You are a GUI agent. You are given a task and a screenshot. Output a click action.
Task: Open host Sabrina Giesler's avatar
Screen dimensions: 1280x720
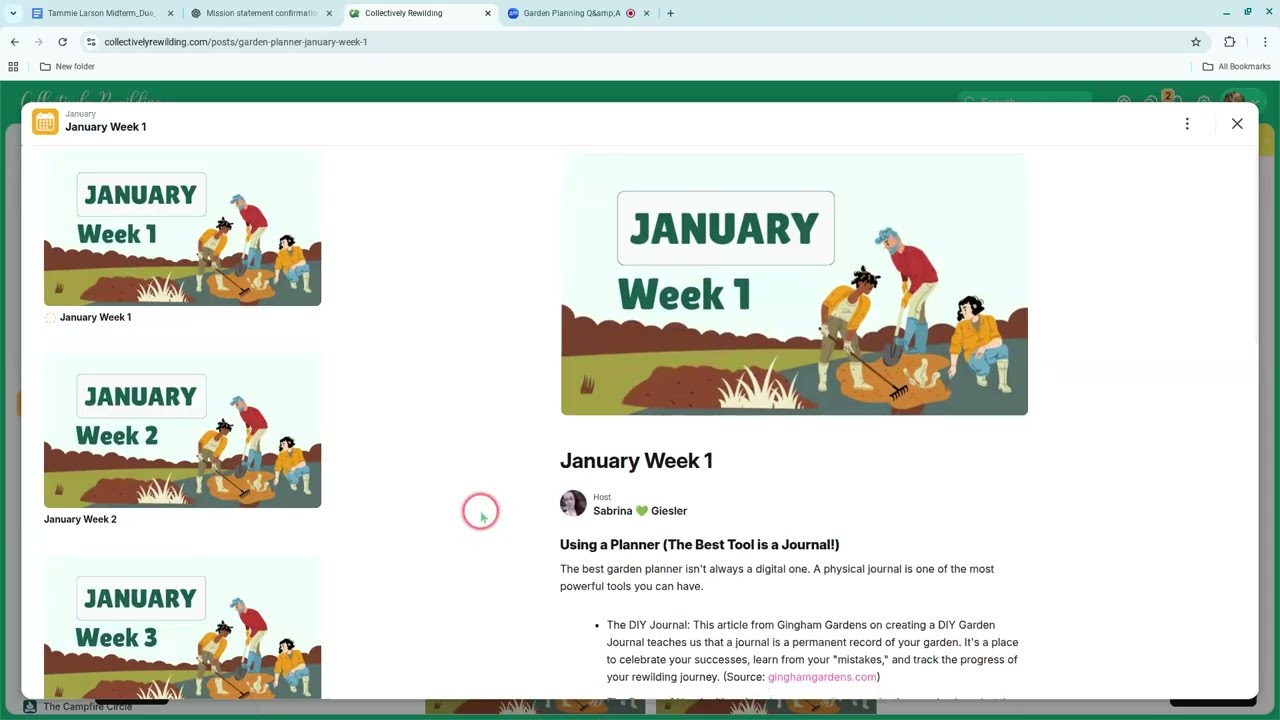[573, 503]
